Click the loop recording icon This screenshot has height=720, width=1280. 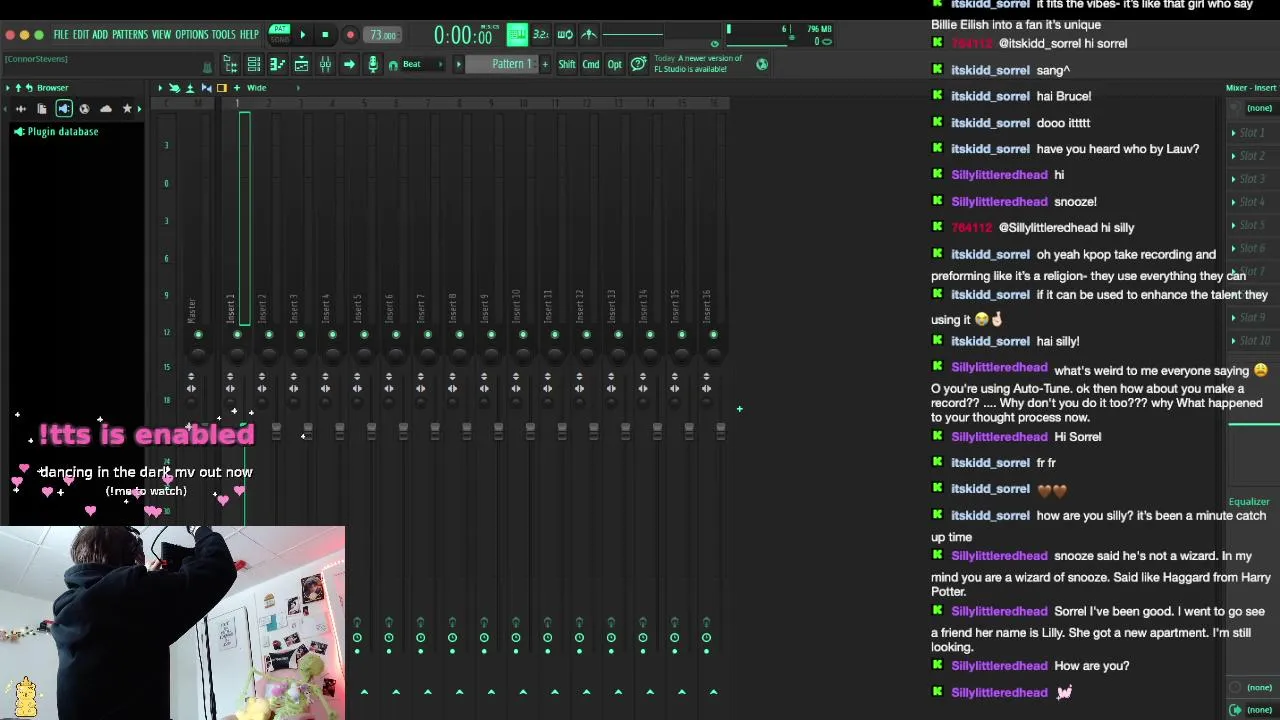(565, 35)
